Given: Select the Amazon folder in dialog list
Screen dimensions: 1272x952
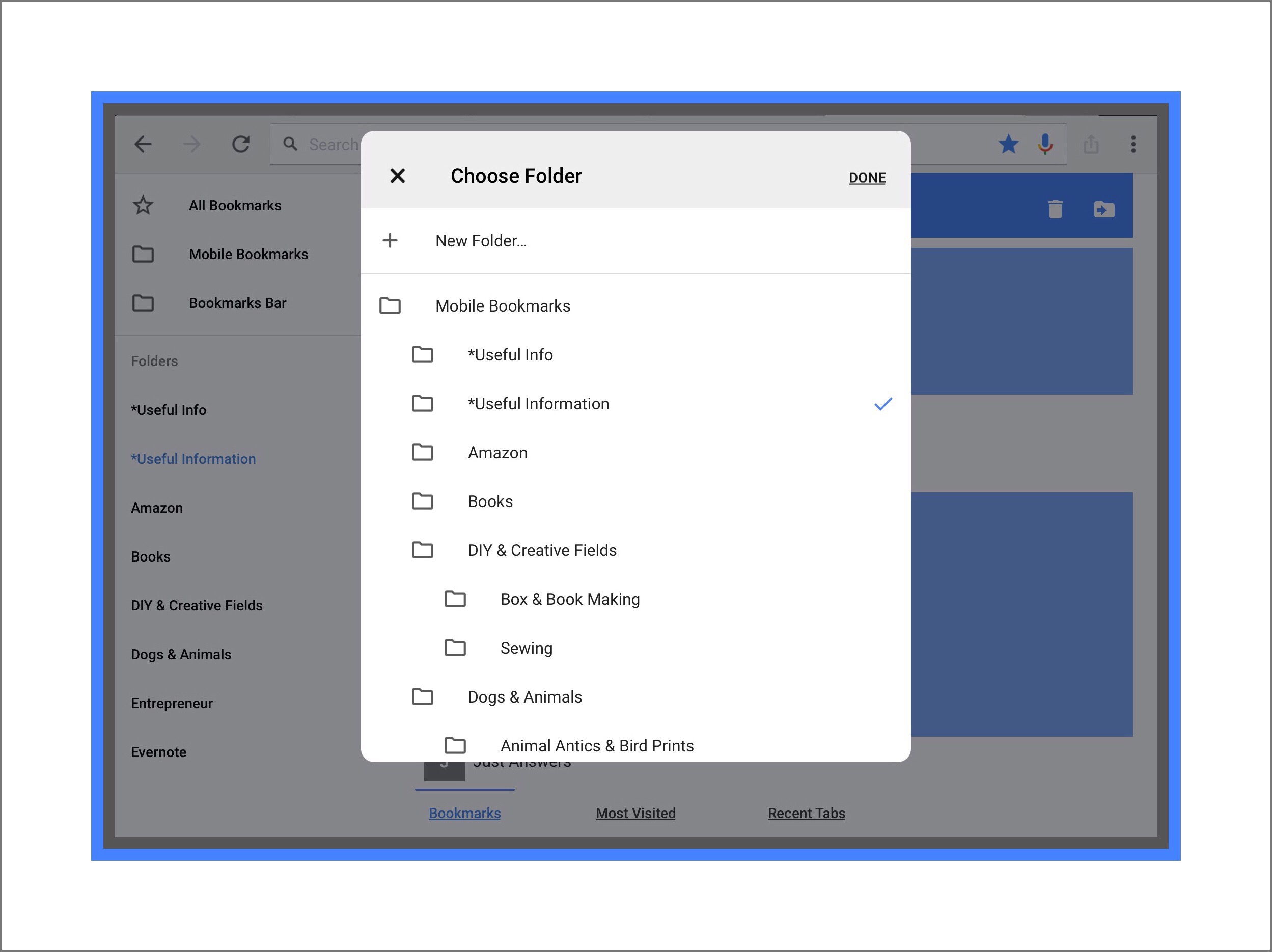Looking at the screenshot, I should (497, 453).
